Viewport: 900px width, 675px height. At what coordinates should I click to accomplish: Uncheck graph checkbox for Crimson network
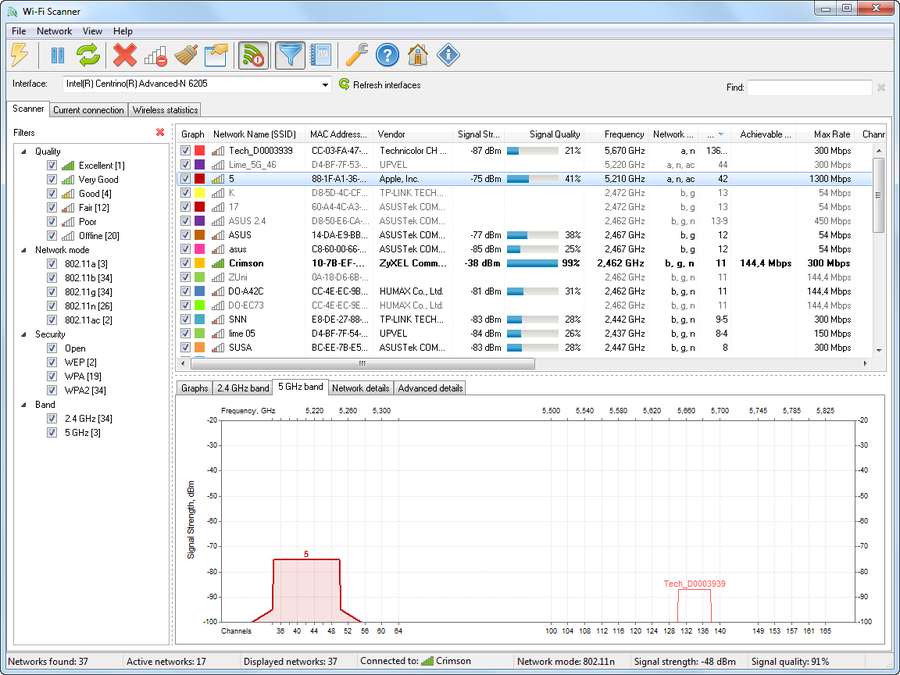click(185, 263)
